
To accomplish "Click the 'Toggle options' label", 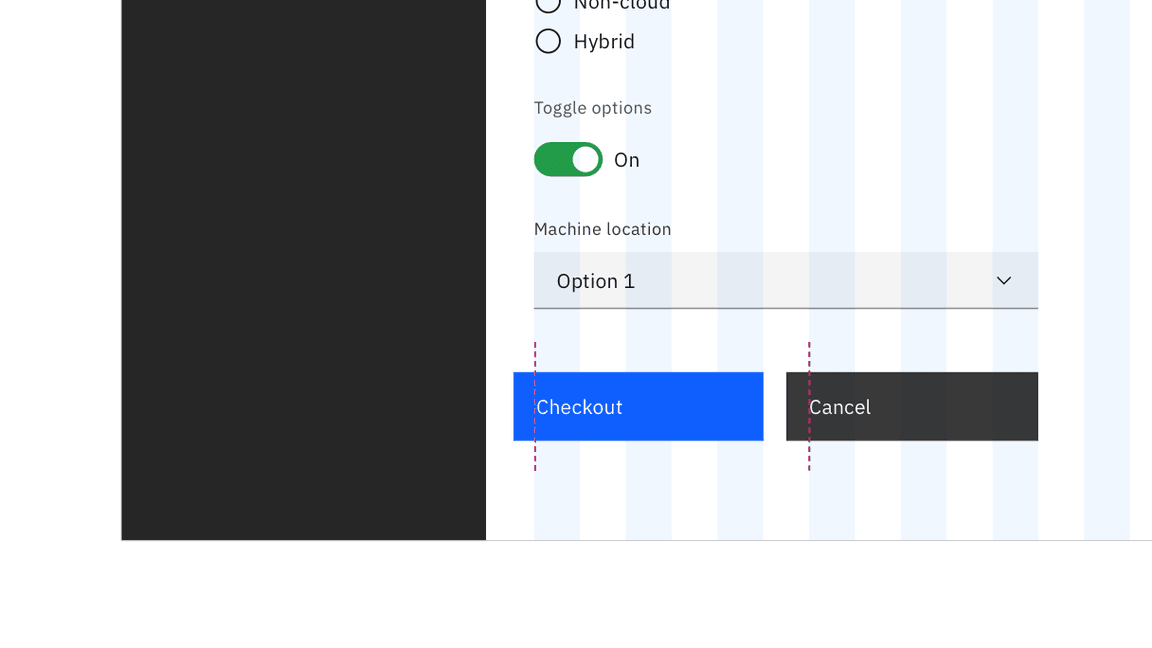I will (x=593, y=108).
